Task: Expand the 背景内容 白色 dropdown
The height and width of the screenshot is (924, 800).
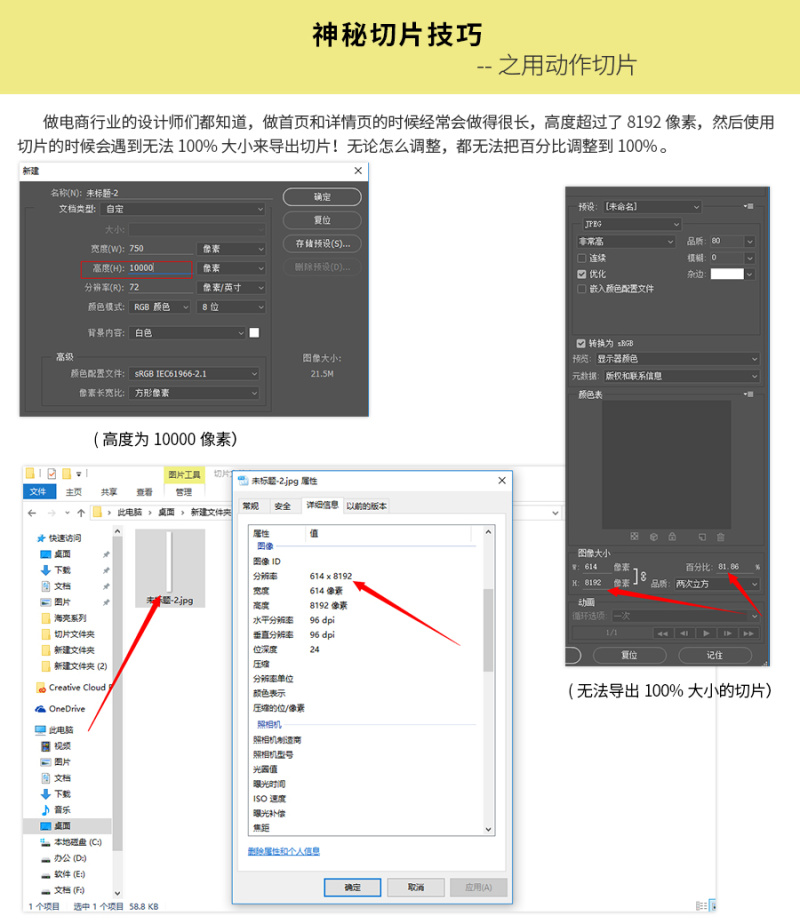Action: coord(188,333)
